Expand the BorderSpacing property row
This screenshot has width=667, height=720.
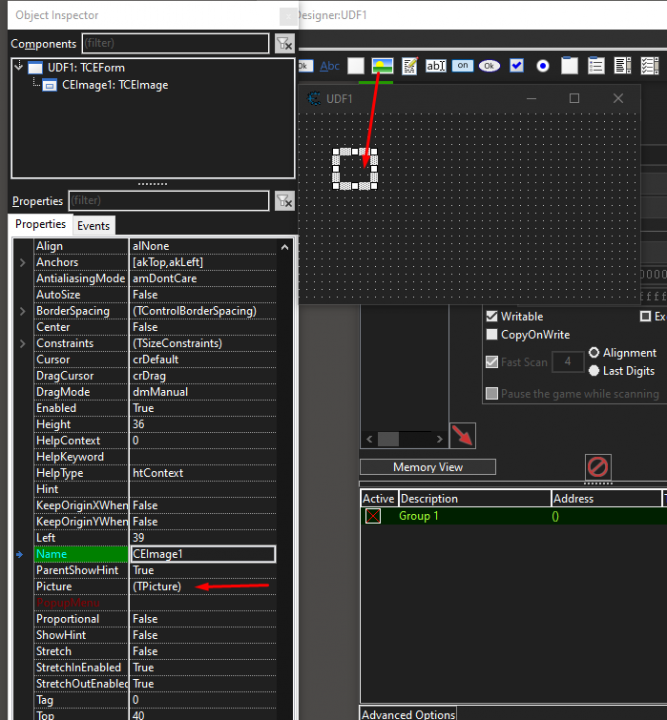click(22, 311)
